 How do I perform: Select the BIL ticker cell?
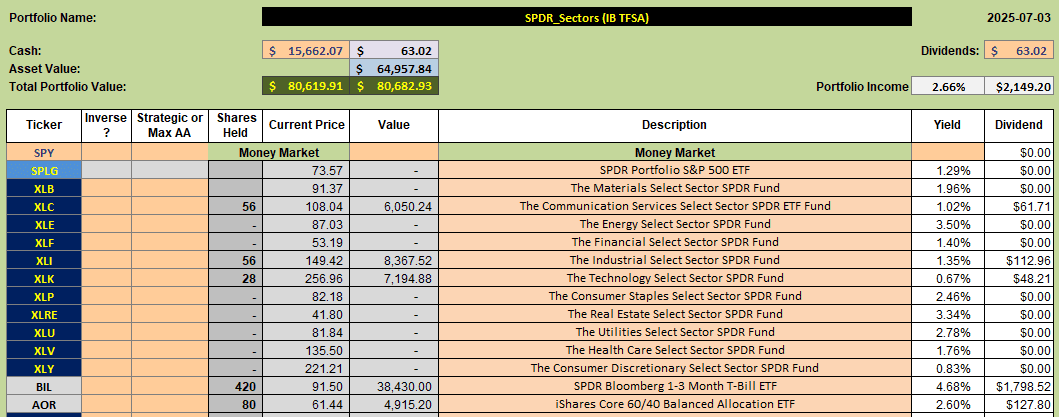click(44, 386)
